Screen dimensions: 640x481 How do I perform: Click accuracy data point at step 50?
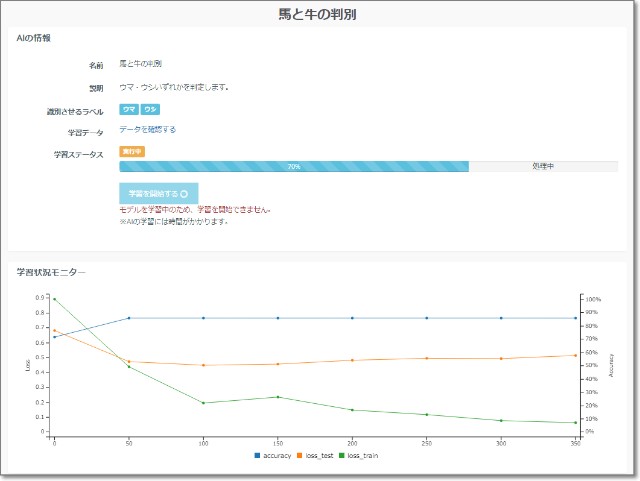click(x=129, y=318)
